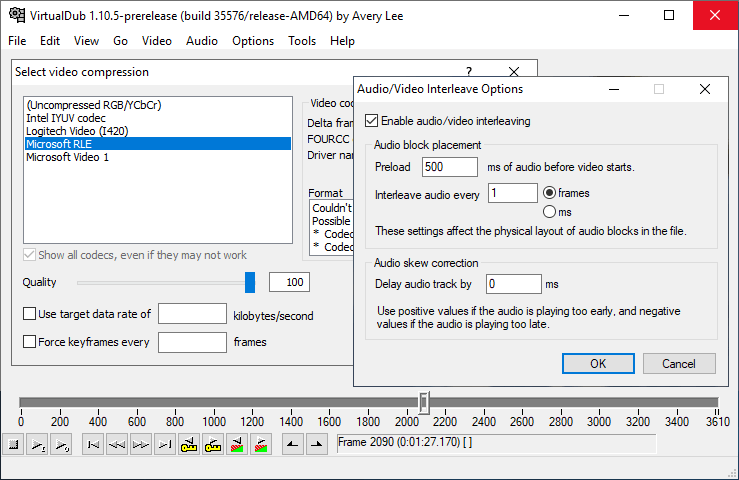This screenshot has height=480, width=739.
Task: Go to the previous keyframe
Action: [189, 444]
